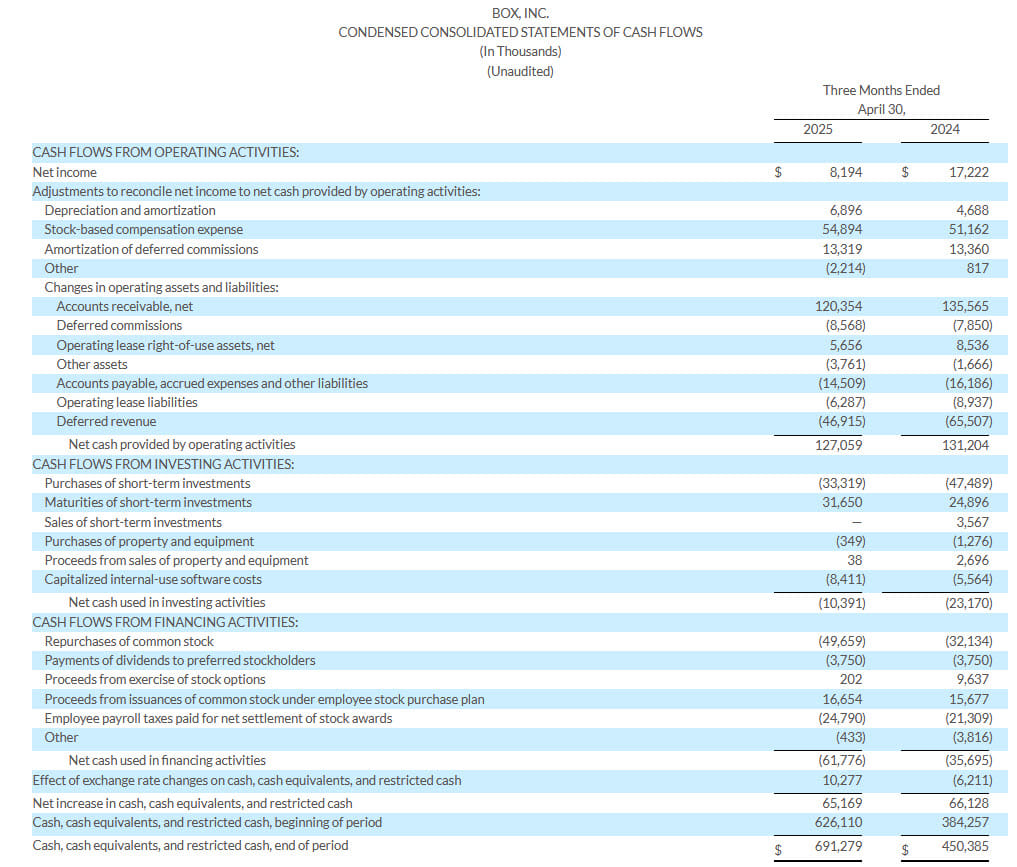The width and height of the screenshot is (1017, 867).
Task: Click "Proceeds from exercise of stock options" label
Action: [x=155, y=680]
